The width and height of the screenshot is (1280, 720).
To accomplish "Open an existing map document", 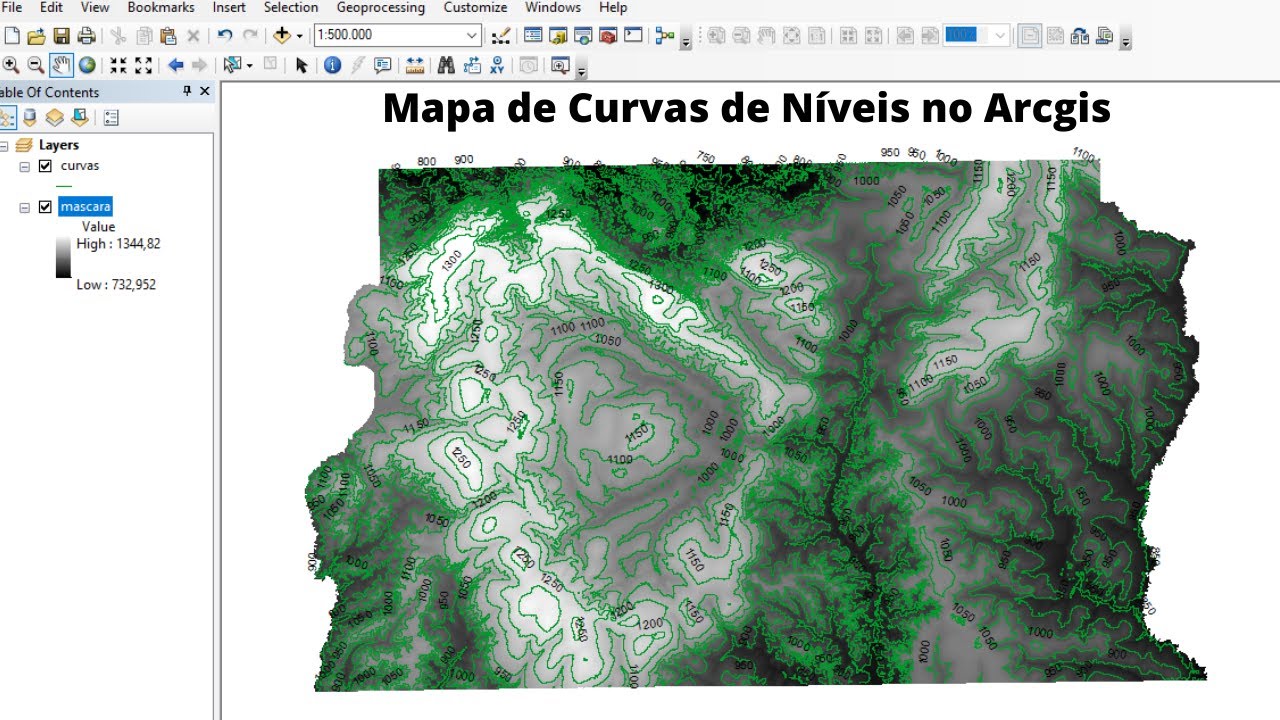I will [36, 36].
